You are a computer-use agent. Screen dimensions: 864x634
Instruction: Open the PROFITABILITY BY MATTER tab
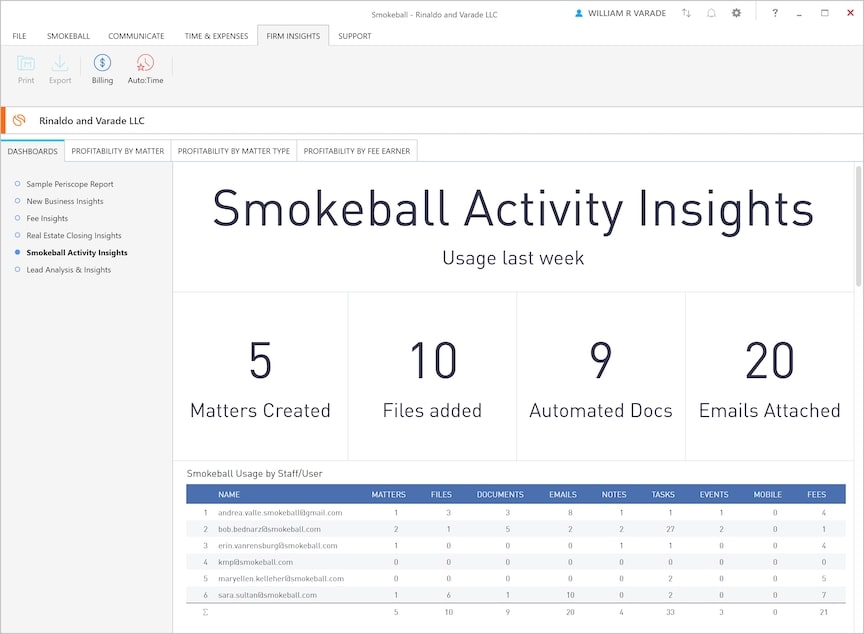click(x=117, y=151)
